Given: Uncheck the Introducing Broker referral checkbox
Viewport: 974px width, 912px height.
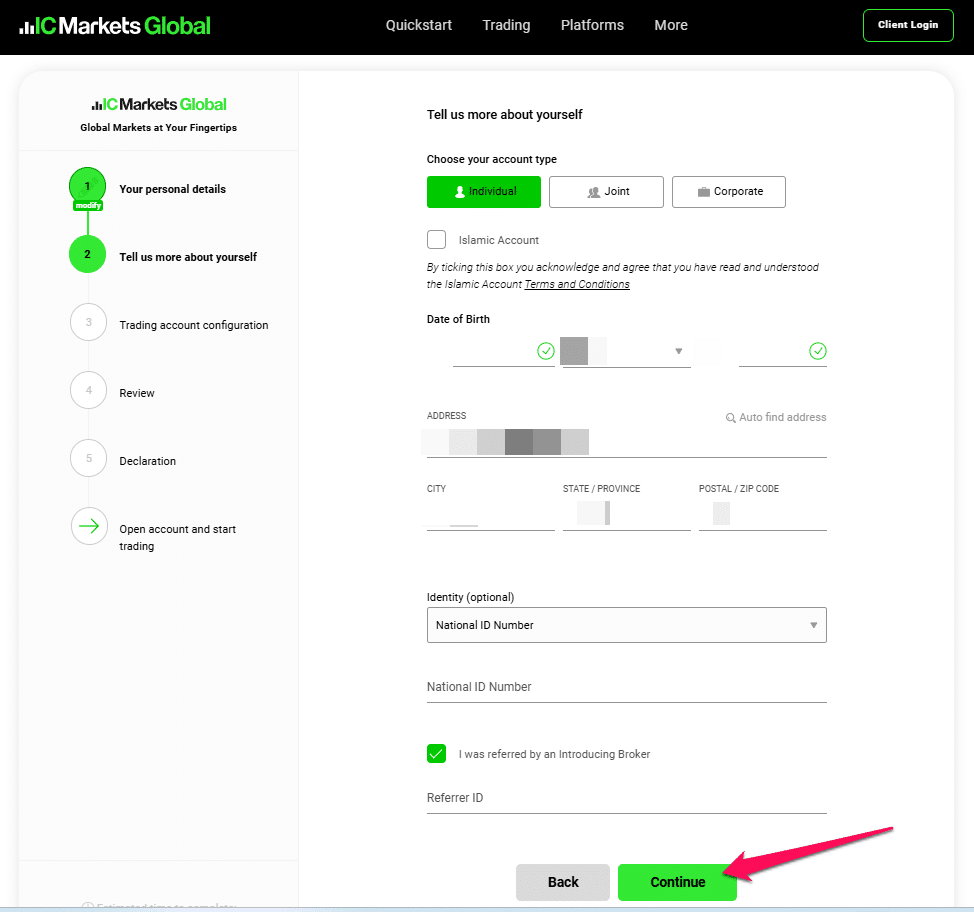Looking at the screenshot, I should (437, 754).
